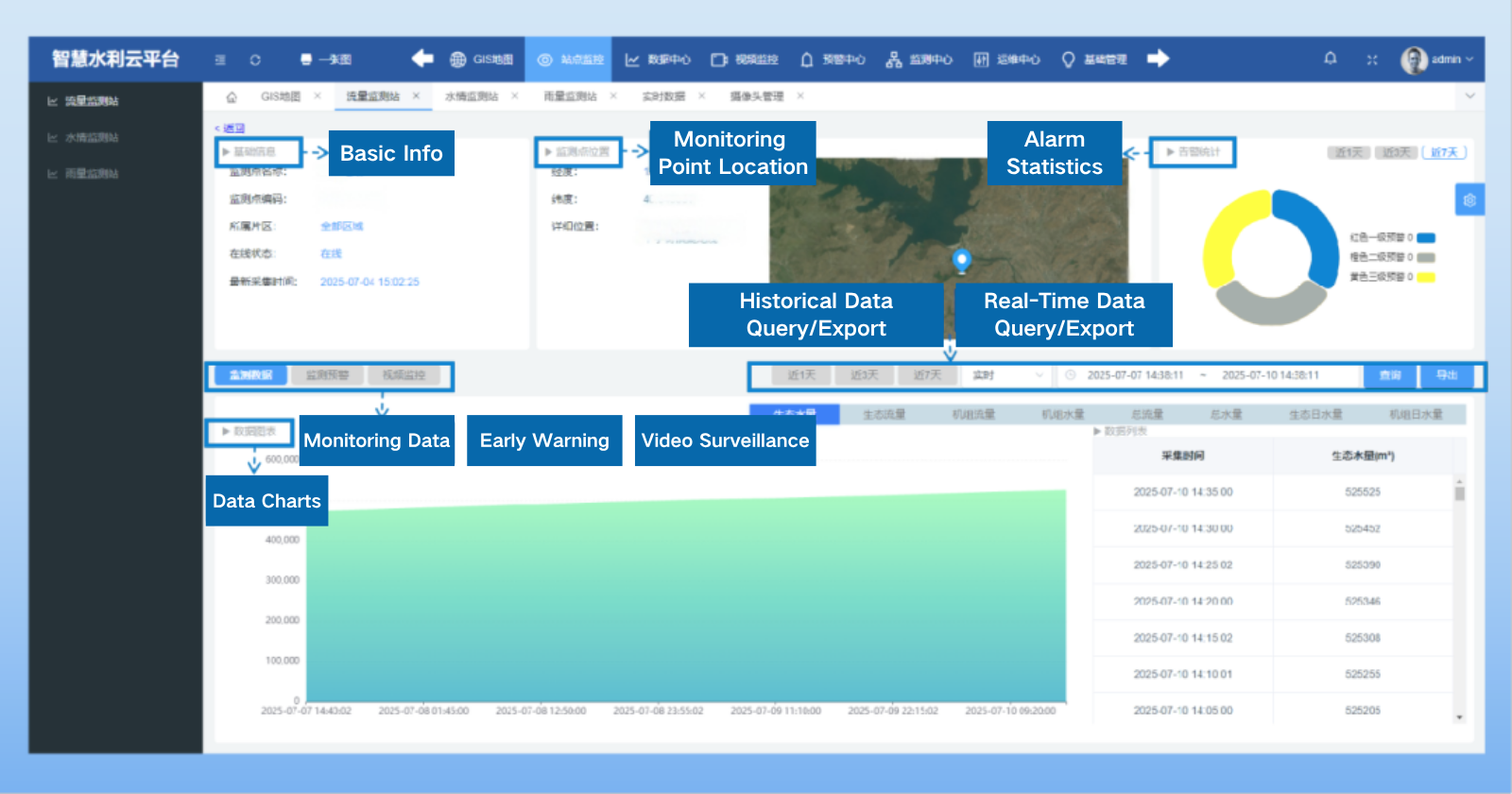Click the refresh icon in header

(255, 60)
